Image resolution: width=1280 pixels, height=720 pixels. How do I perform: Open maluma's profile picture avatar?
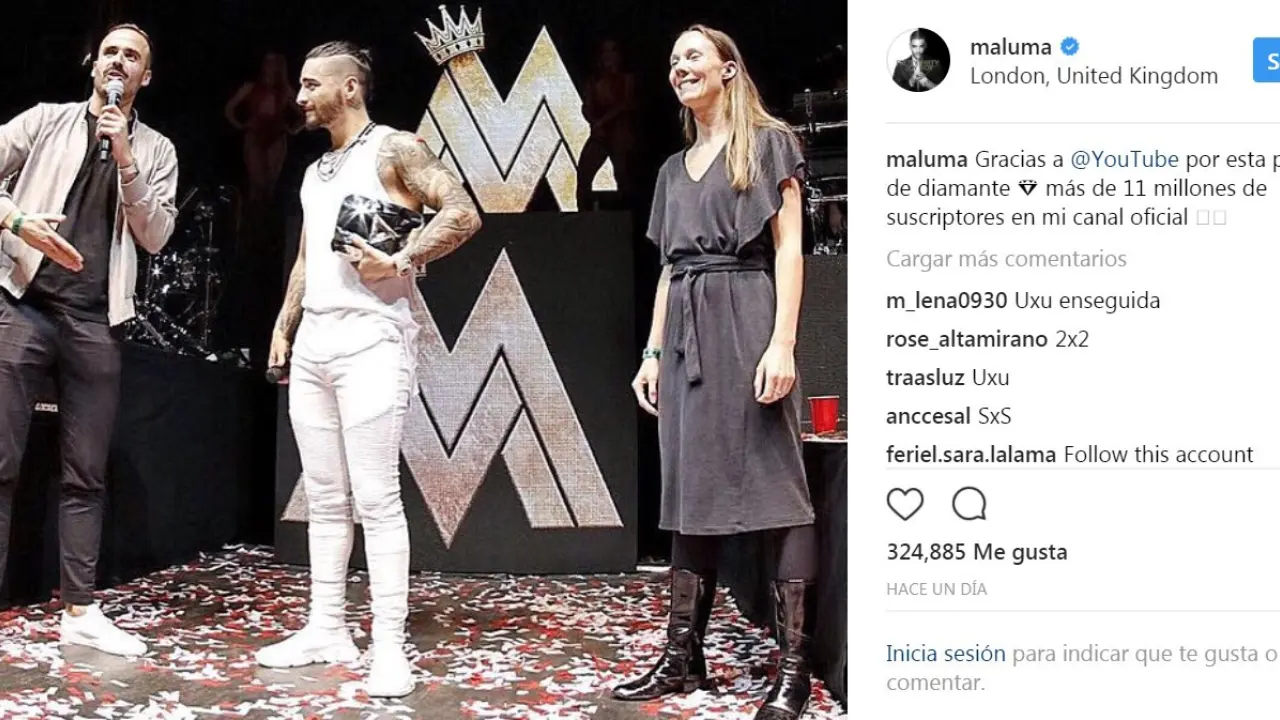918,60
